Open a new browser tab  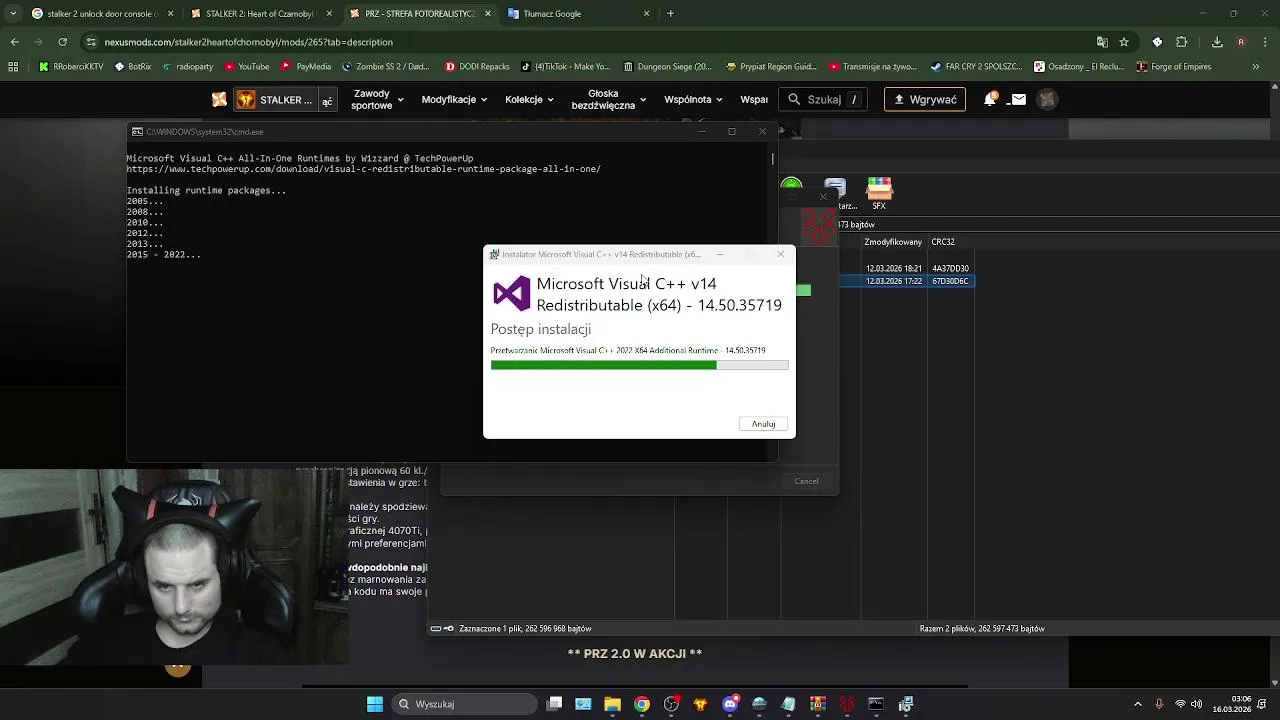point(670,14)
